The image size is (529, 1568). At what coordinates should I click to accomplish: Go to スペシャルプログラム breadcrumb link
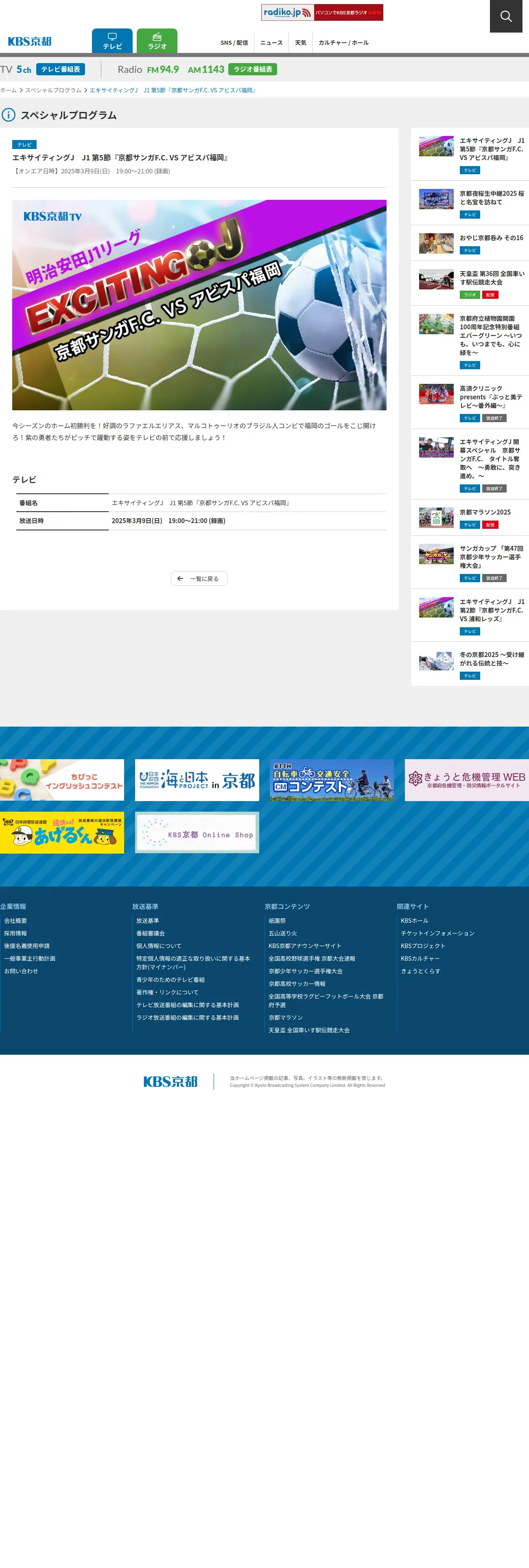pyautogui.click(x=53, y=90)
